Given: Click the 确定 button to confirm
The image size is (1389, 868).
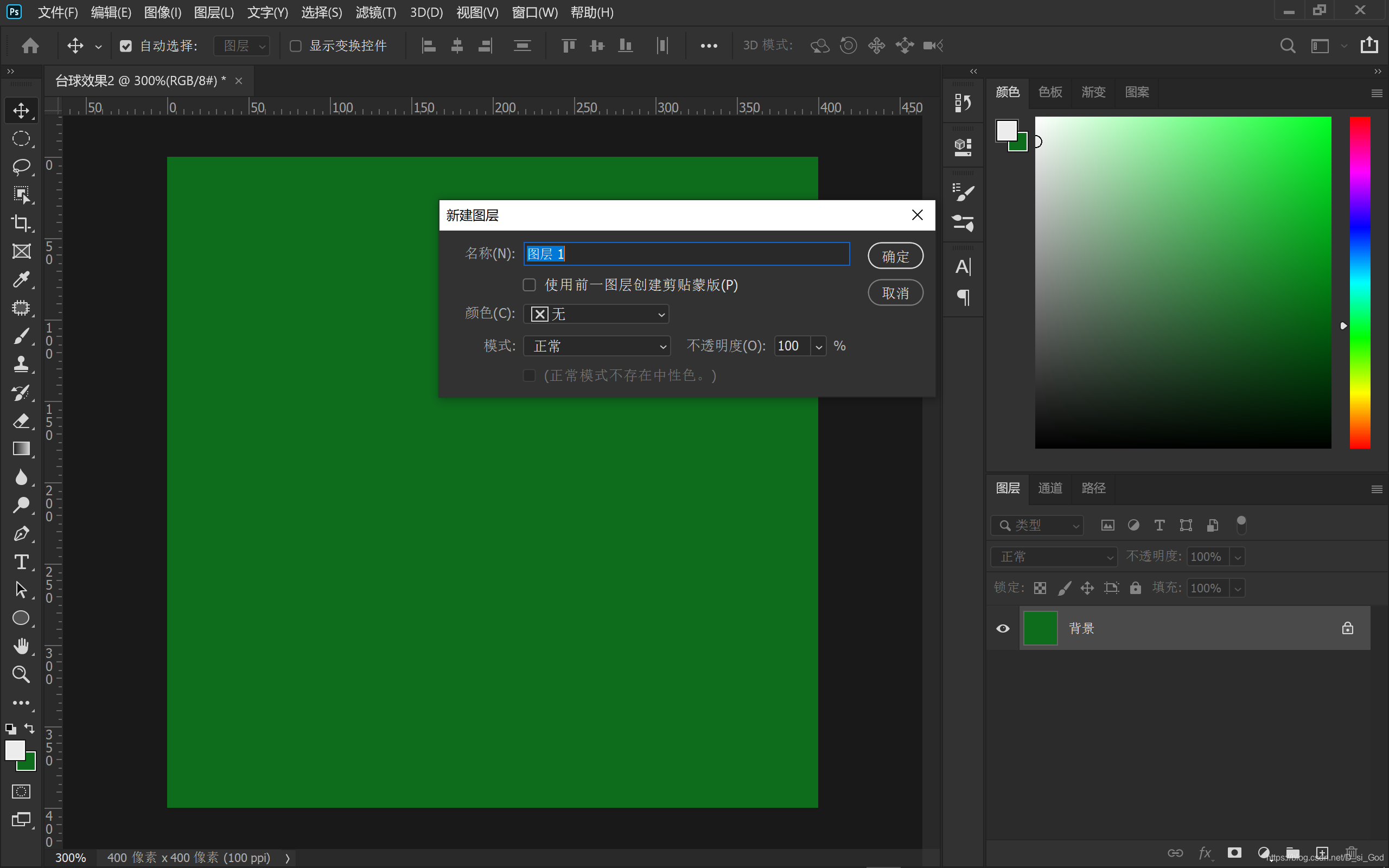Looking at the screenshot, I should pos(895,256).
